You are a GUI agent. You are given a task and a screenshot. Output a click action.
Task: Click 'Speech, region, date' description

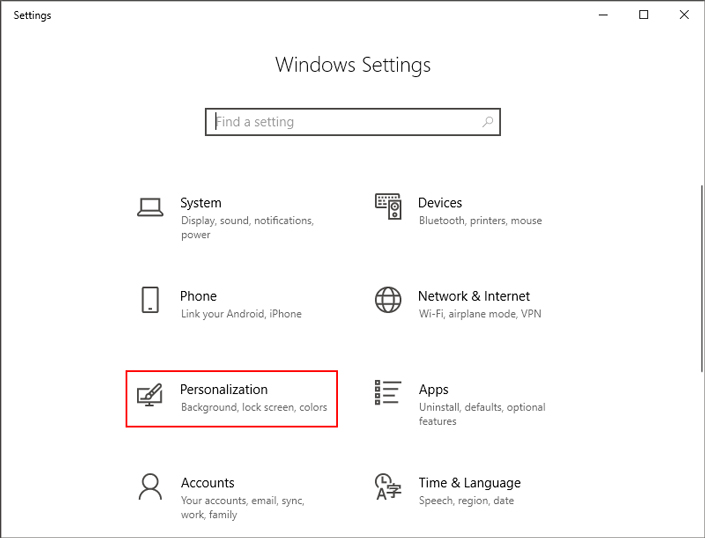(466, 501)
